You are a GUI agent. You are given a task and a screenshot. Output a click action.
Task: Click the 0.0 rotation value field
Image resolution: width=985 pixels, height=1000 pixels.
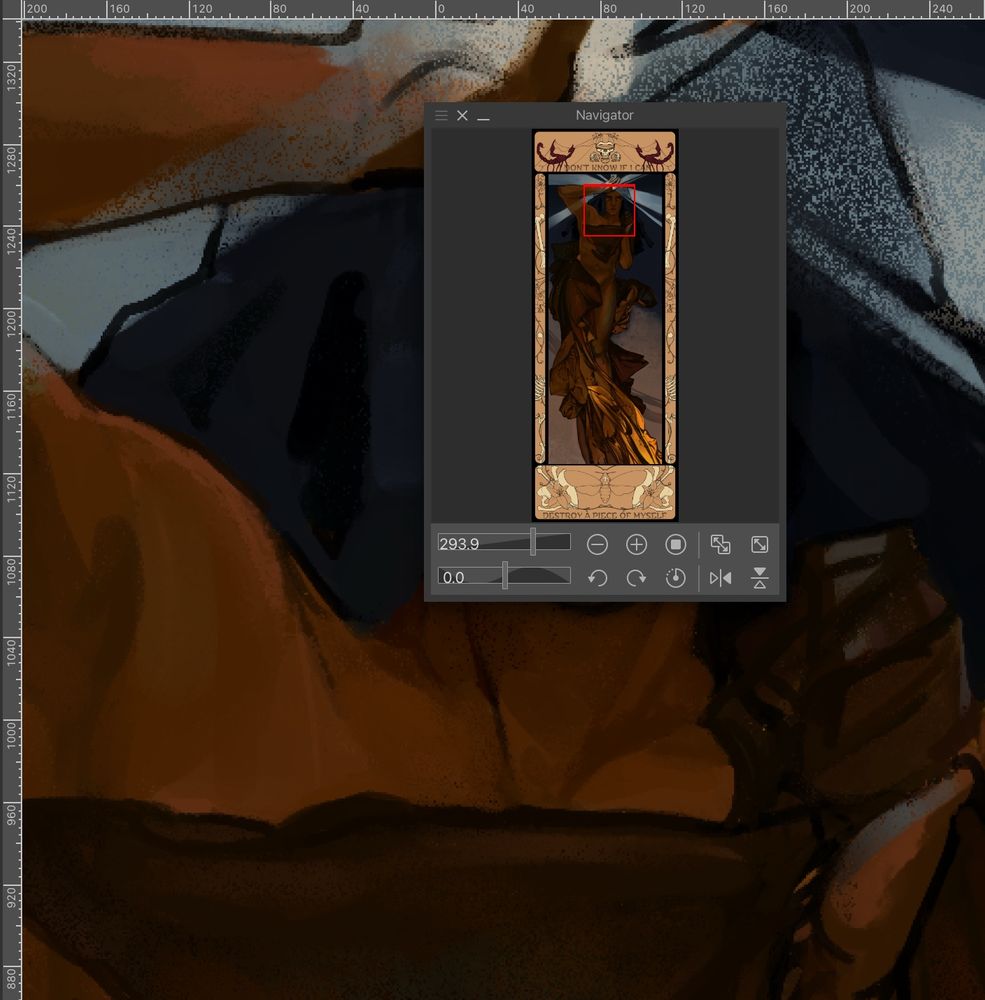pos(453,577)
